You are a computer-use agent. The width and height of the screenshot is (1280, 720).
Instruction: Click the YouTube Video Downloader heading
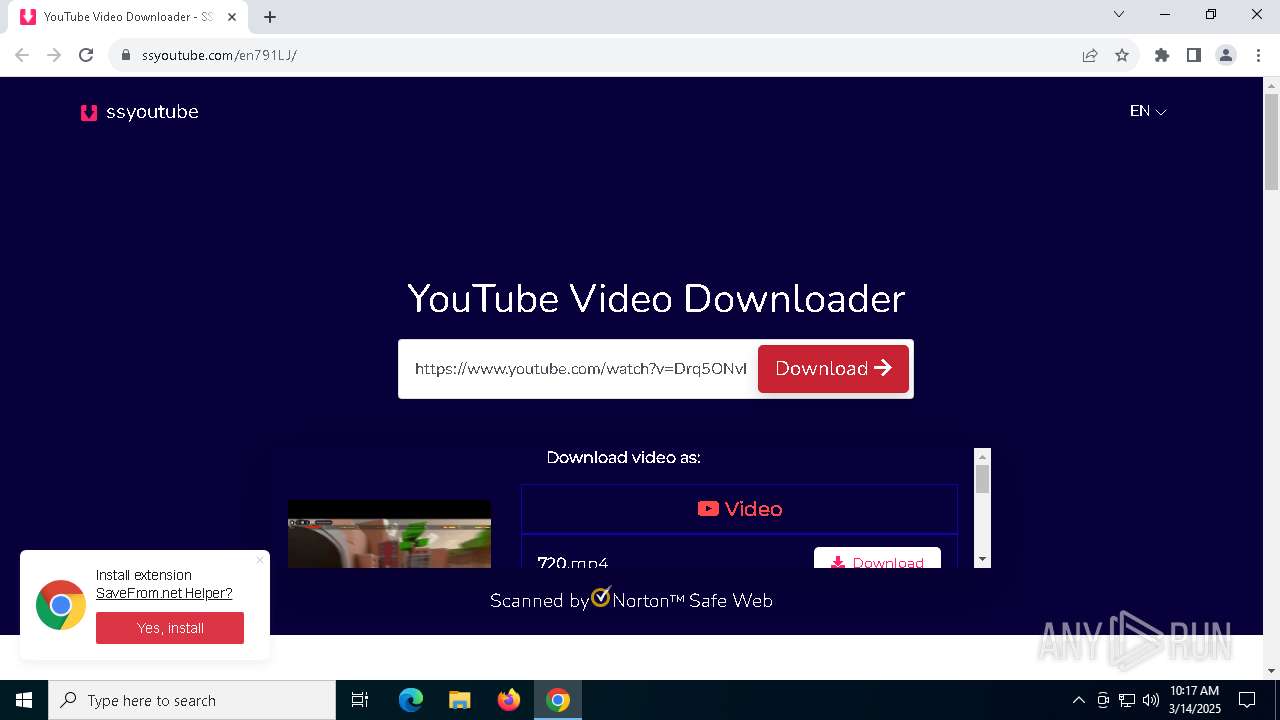656,299
